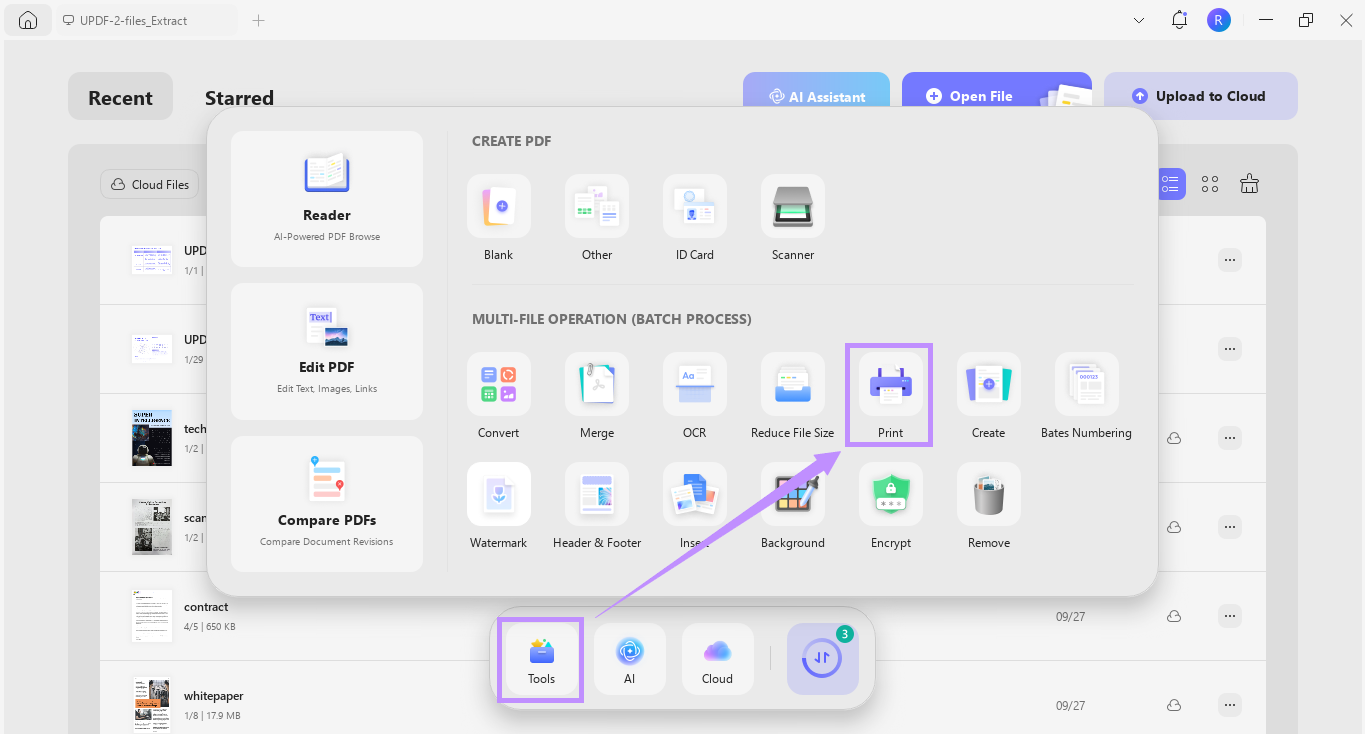Open more options for the tech row

1230,438
